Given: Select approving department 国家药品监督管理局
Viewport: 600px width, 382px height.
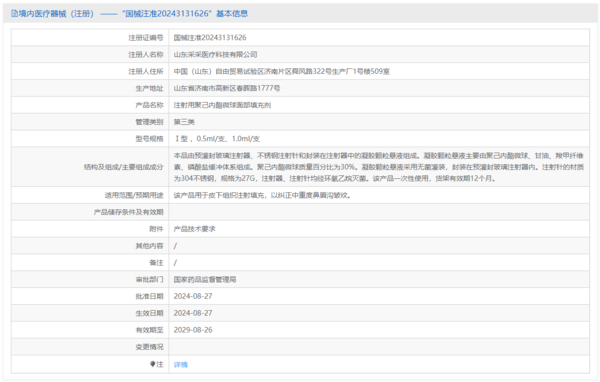Looking at the screenshot, I should [205, 279].
